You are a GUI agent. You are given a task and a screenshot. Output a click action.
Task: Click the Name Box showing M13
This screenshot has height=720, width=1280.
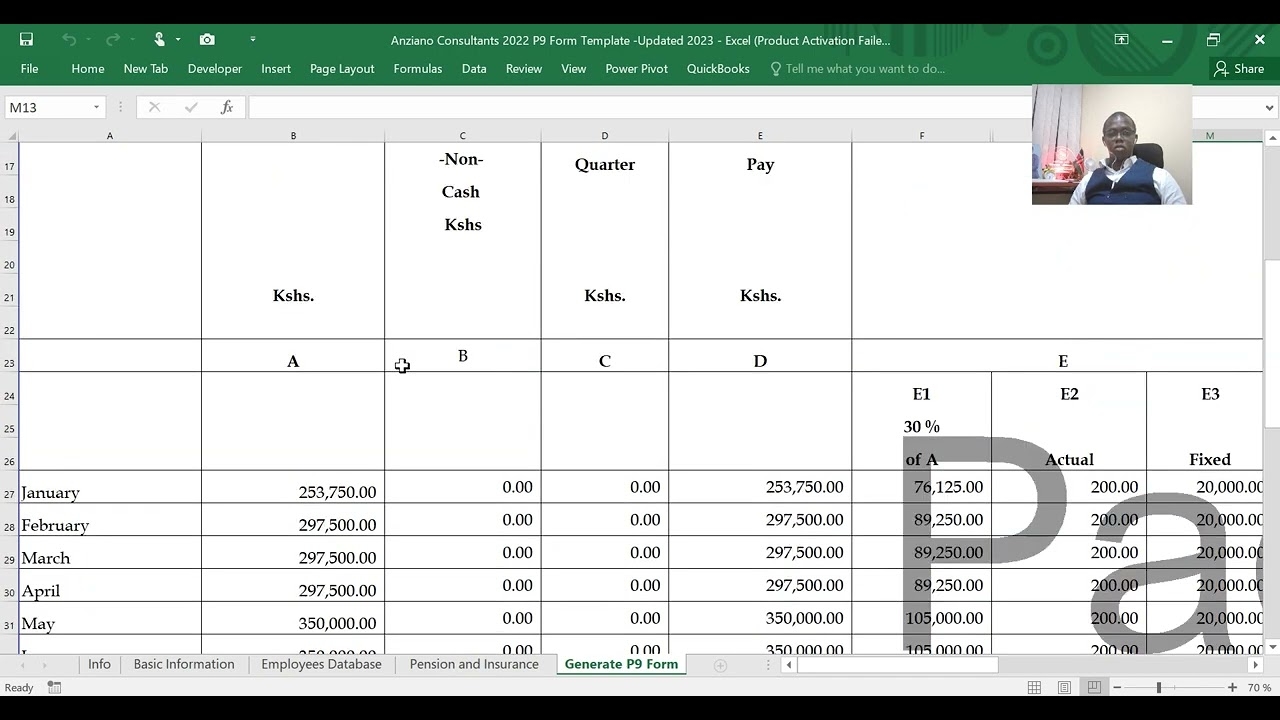click(46, 107)
